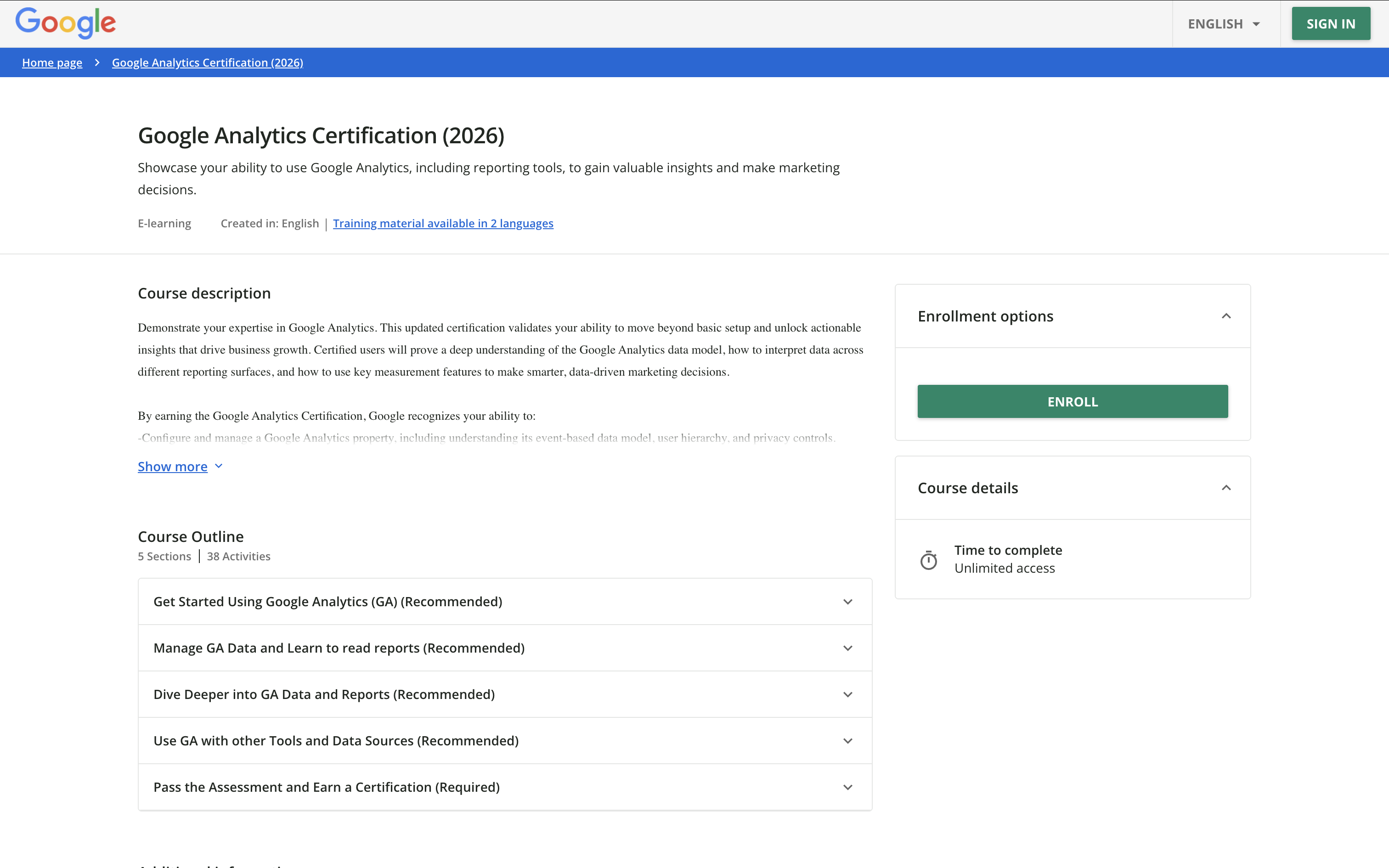Click the chevron beside Show more
Screen dimensions: 1389x868
[219, 466]
